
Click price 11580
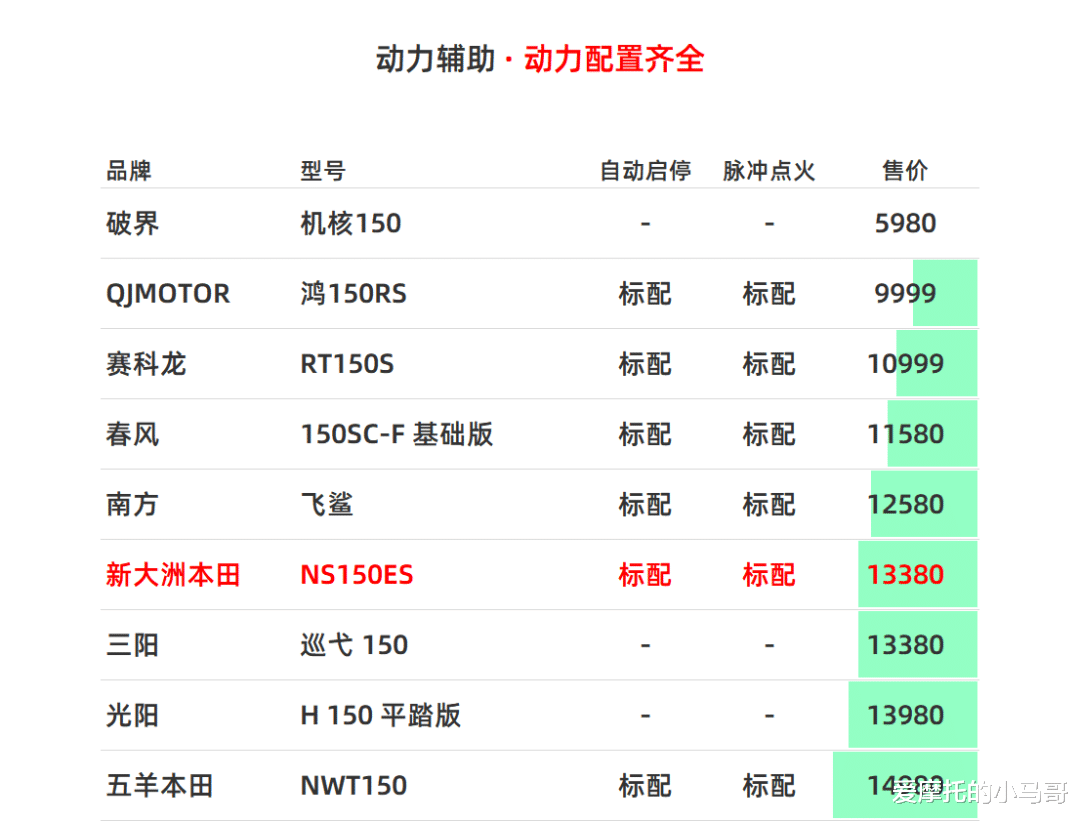[x=905, y=434]
